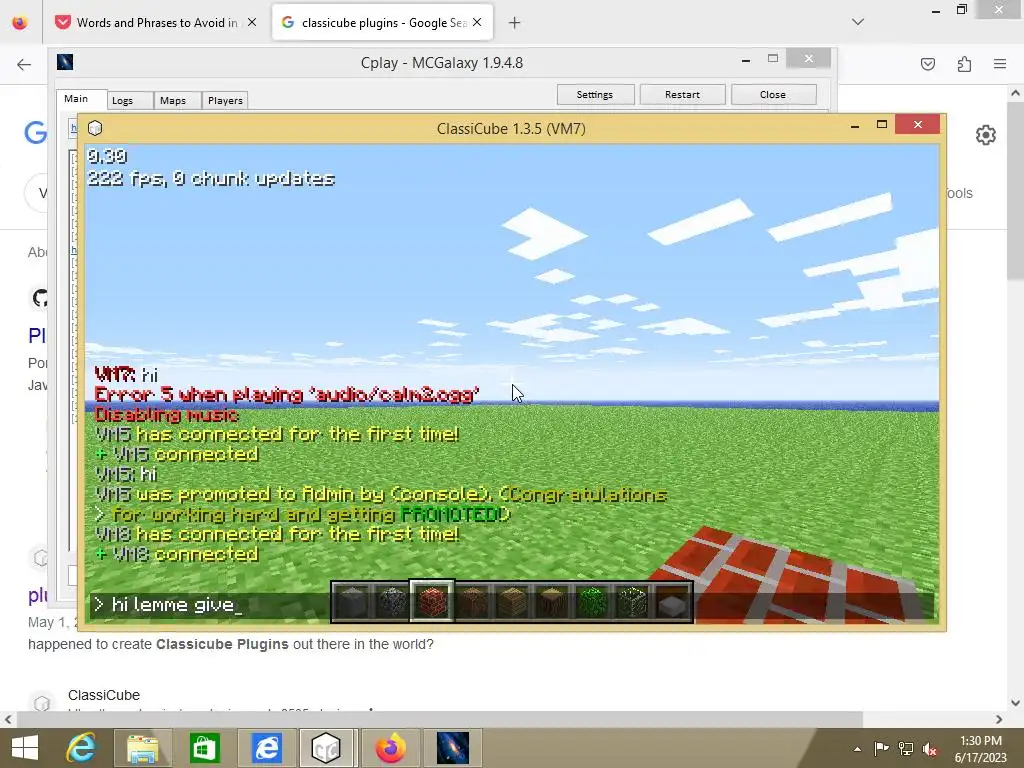Select the red brick block in hotbar
Image resolution: width=1024 pixels, height=768 pixels.
coord(432,601)
